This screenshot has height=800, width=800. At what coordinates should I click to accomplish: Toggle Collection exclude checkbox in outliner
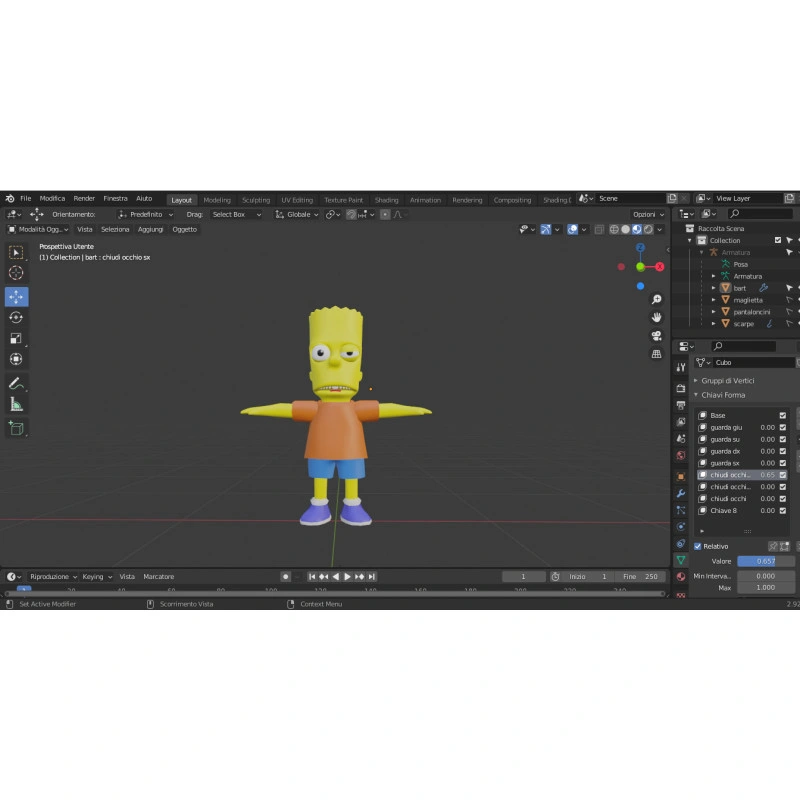coord(778,240)
